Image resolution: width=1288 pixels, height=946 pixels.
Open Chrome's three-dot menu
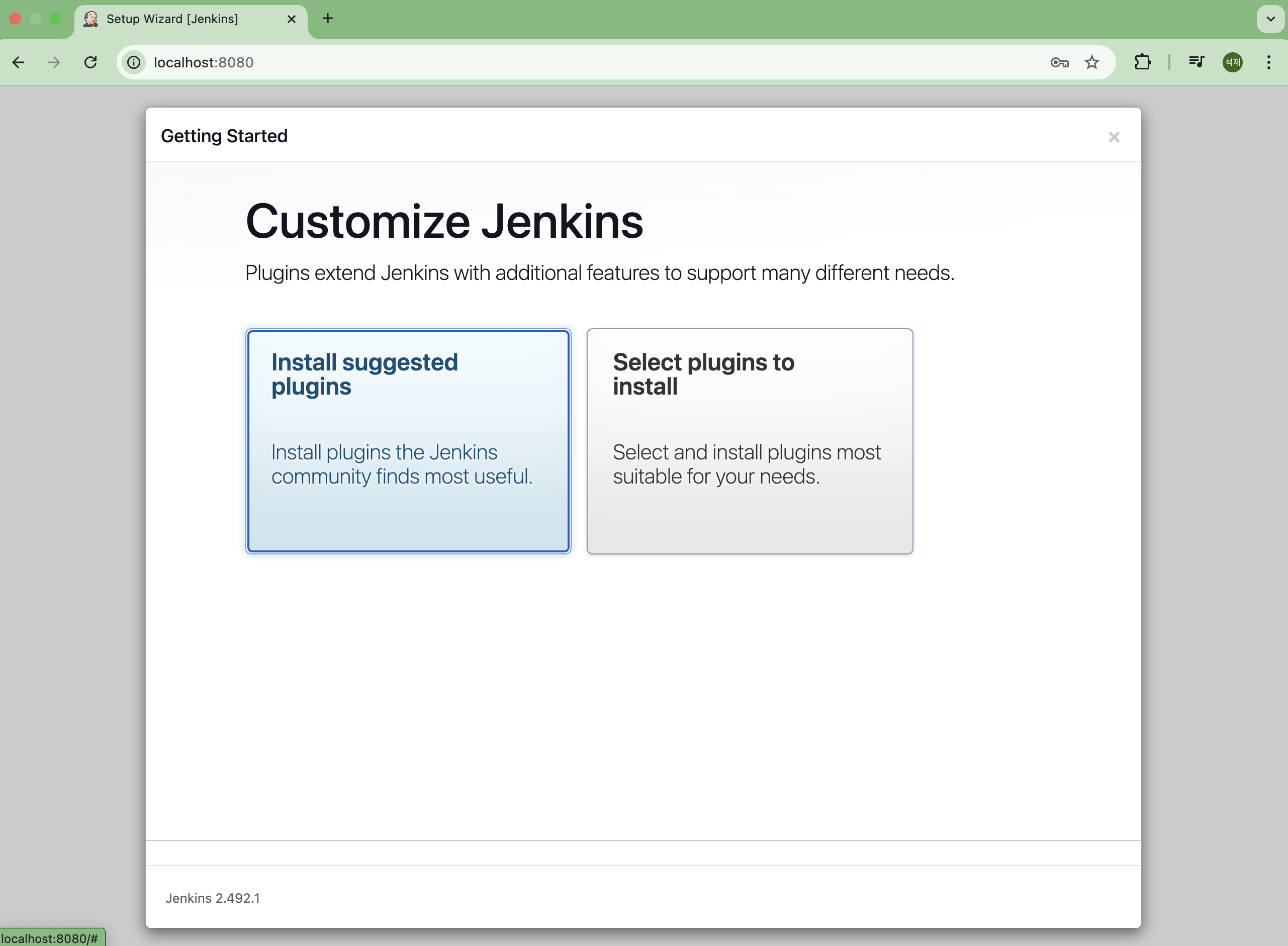pyautogui.click(x=1268, y=62)
